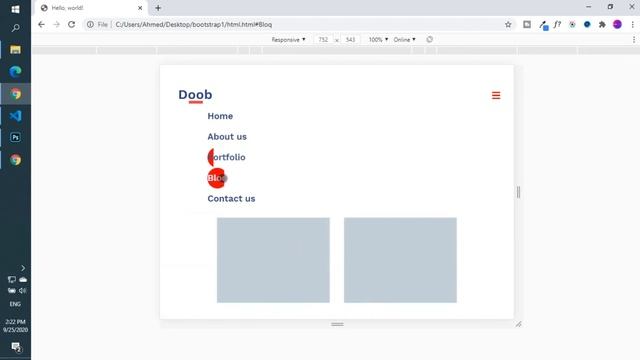Close the Hello, world! tab
640x360 pixels.
[140, 8]
